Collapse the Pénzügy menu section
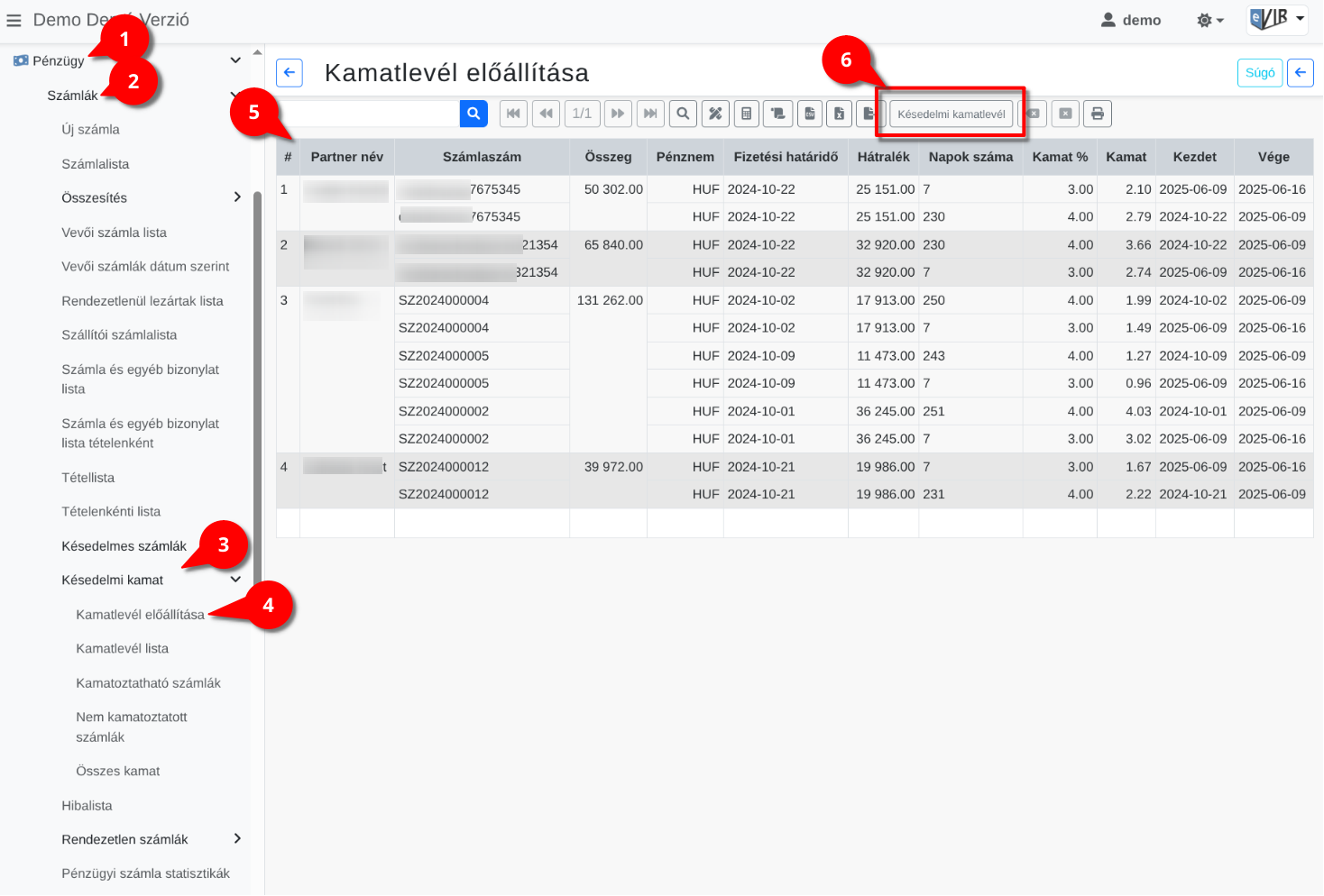 coord(235,60)
